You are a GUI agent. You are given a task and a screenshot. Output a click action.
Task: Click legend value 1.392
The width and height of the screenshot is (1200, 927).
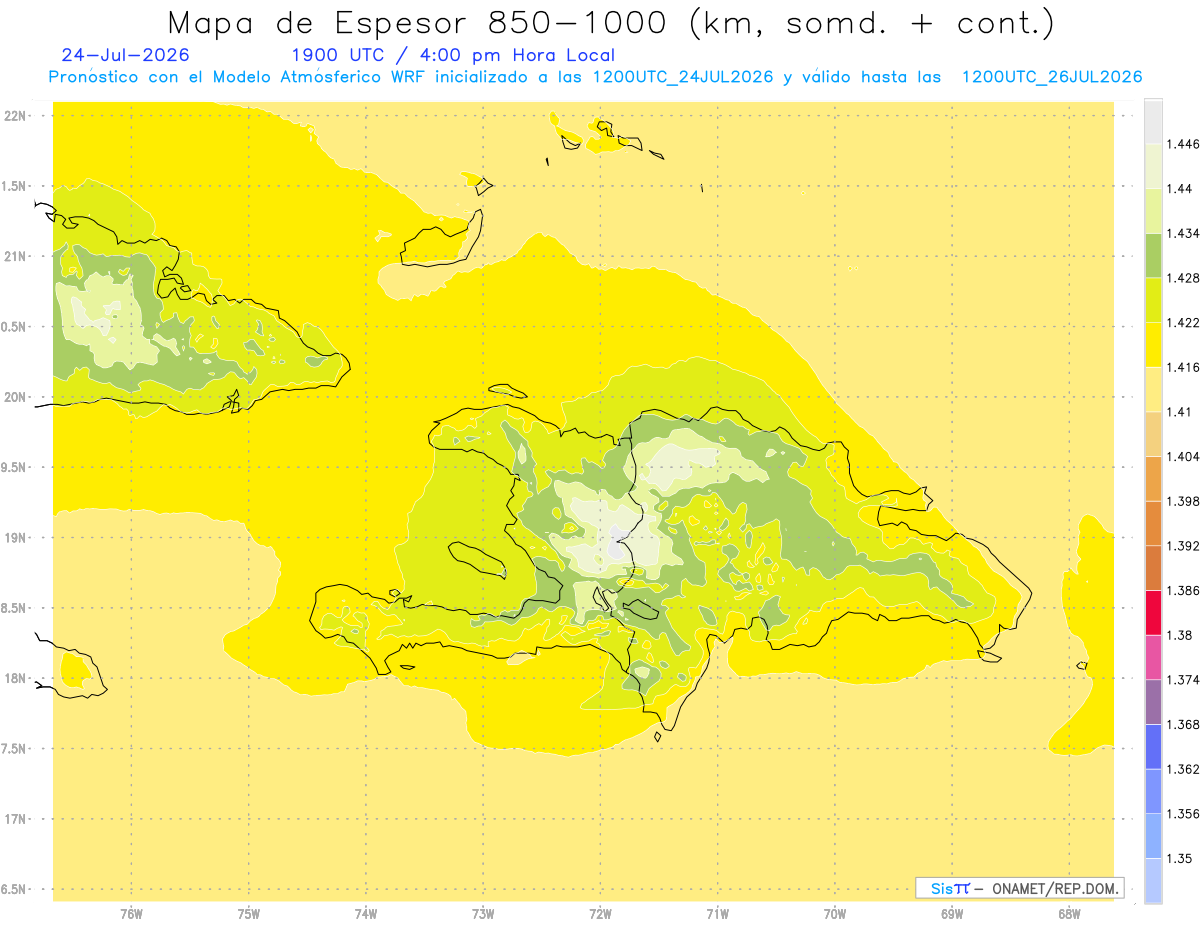tap(1183, 546)
